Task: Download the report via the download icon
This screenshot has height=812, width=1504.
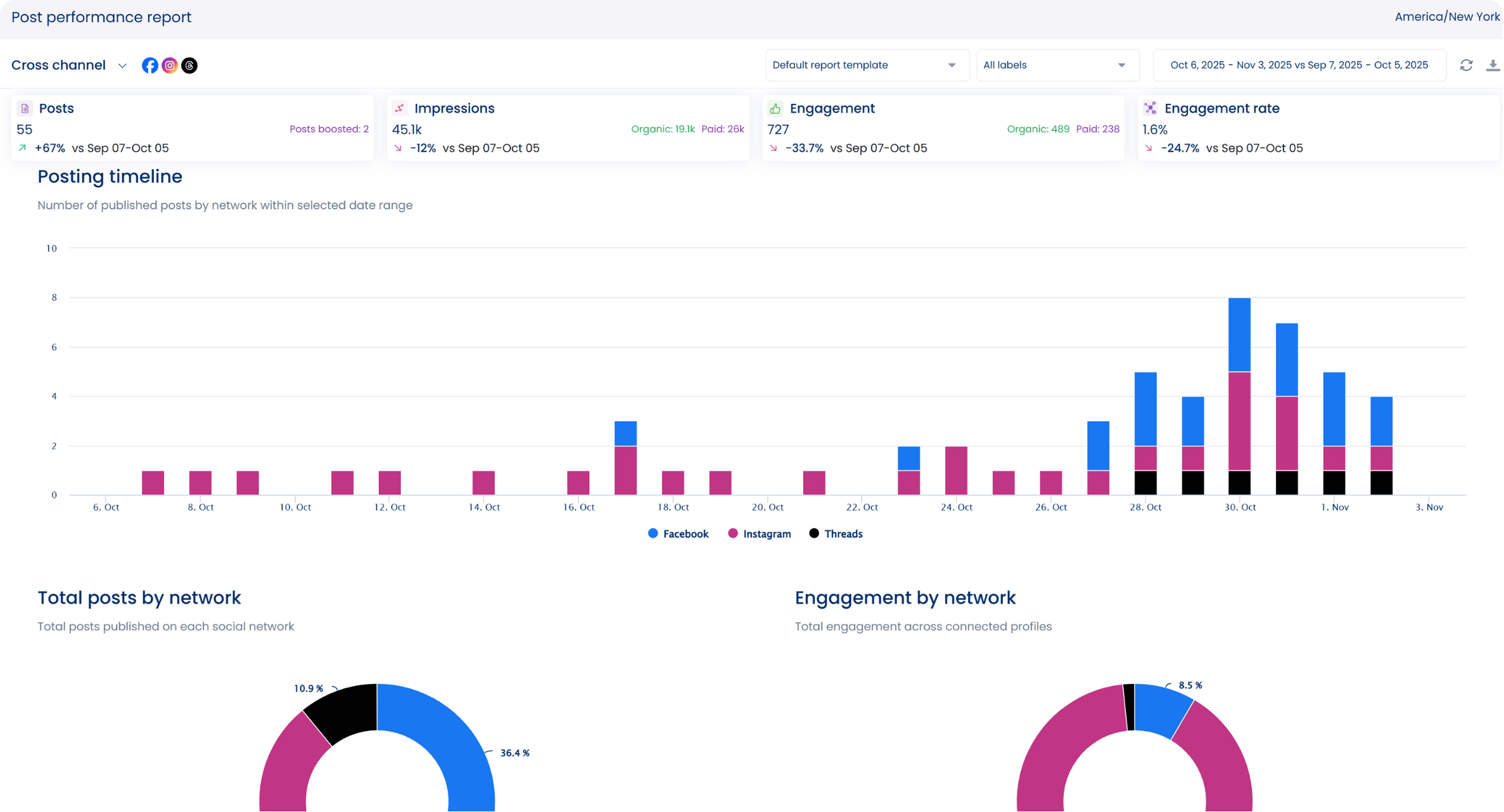Action: click(1493, 65)
